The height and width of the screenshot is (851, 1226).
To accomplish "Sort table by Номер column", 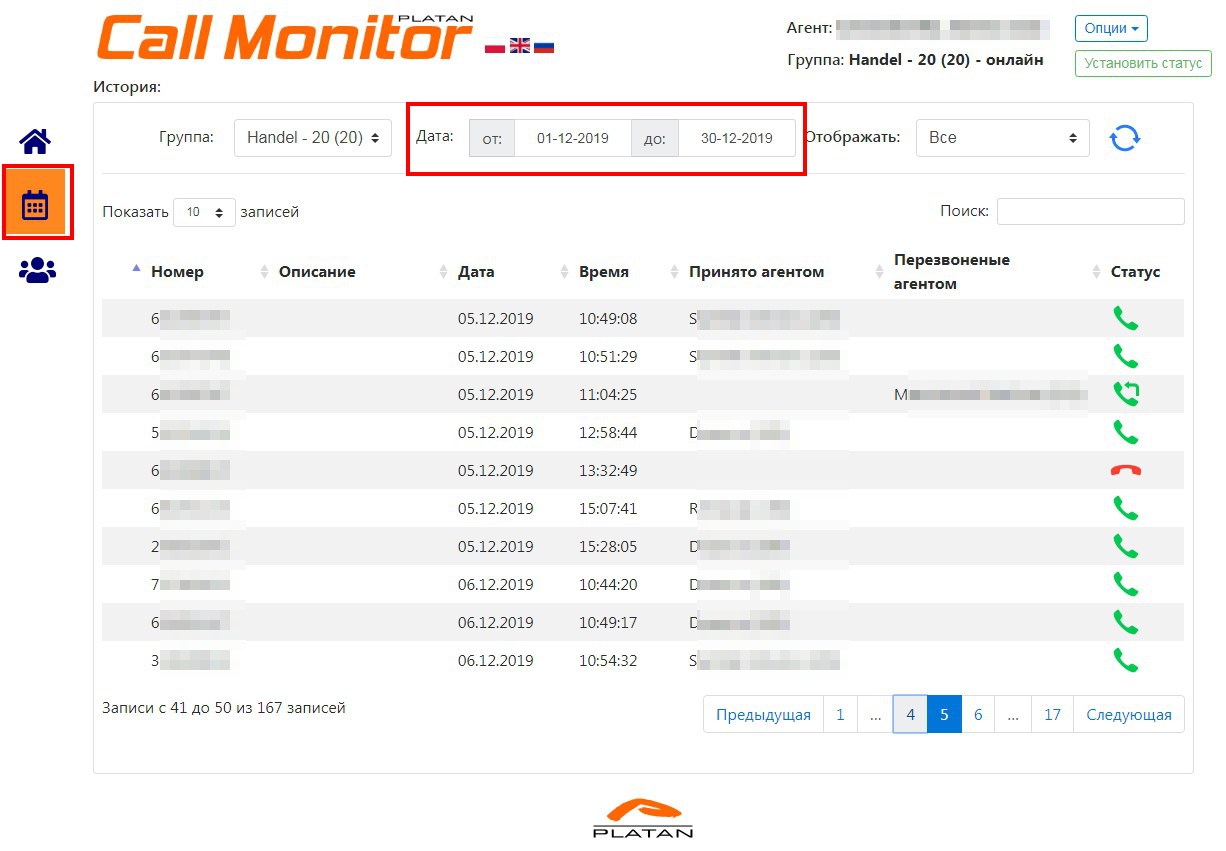I will (x=177, y=272).
